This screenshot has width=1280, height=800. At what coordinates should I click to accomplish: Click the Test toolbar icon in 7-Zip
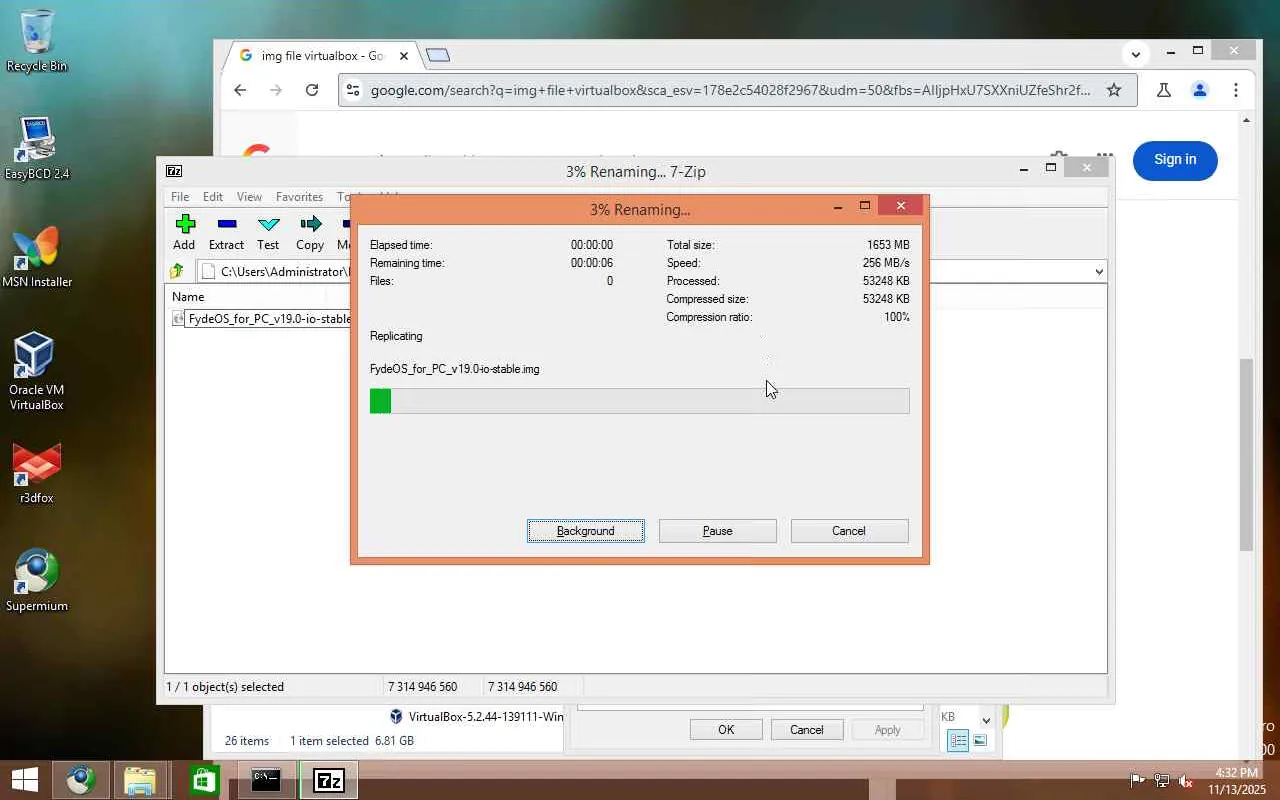(268, 224)
